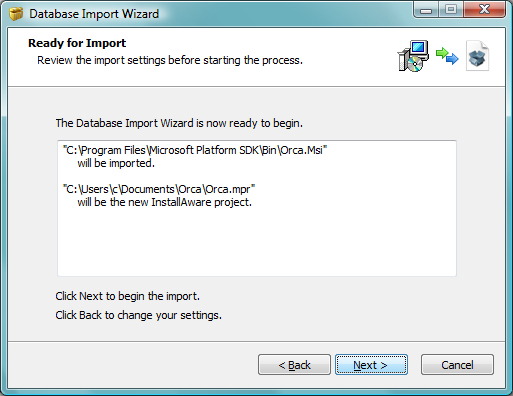Click "Review the import settings" subtitle text

[170, 60]
